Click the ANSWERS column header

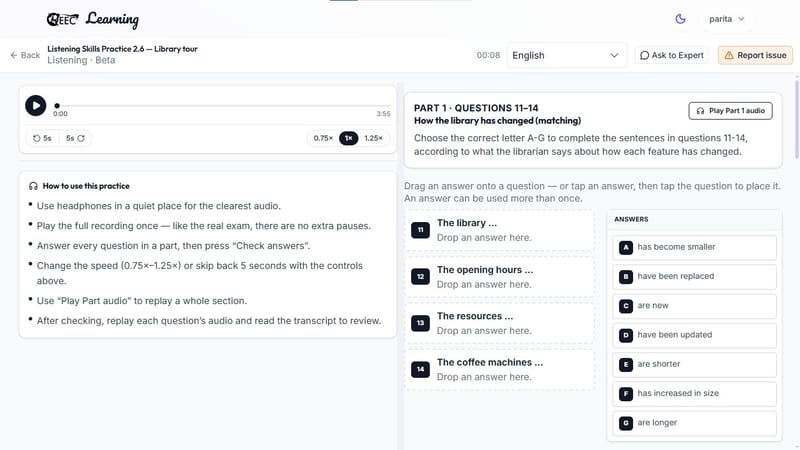pyautogui.click(x=631, y=219)
